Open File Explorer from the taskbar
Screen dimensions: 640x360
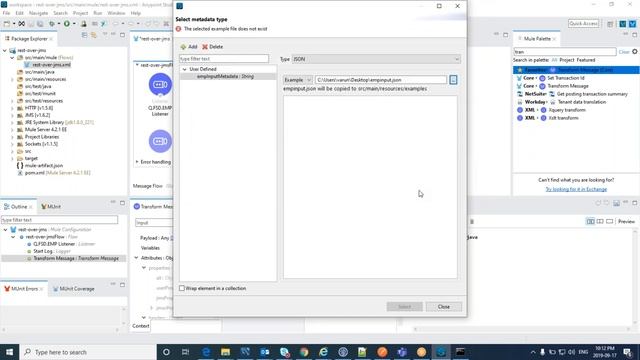pyautogui.click(x=225, y=352)
